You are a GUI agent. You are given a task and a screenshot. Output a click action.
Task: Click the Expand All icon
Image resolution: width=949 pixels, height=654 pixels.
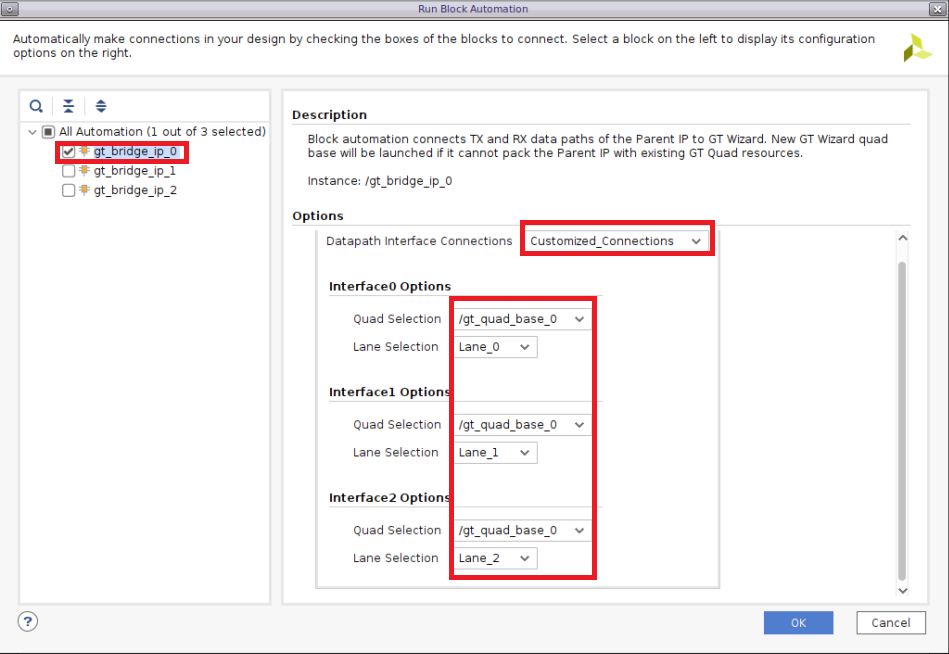[101, 106]
